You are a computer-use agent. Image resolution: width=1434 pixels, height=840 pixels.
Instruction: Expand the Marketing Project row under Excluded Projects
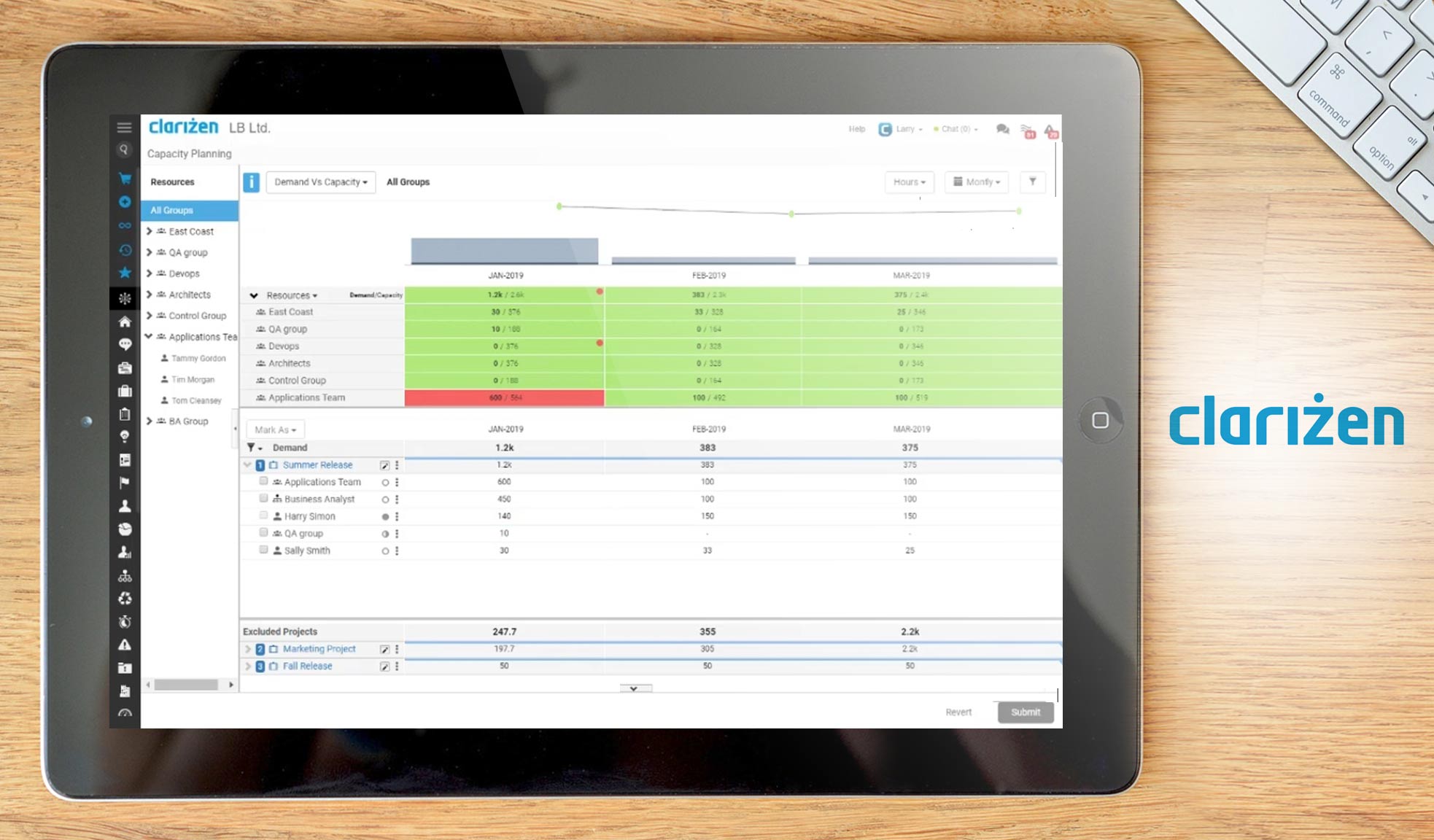[248, 648]
